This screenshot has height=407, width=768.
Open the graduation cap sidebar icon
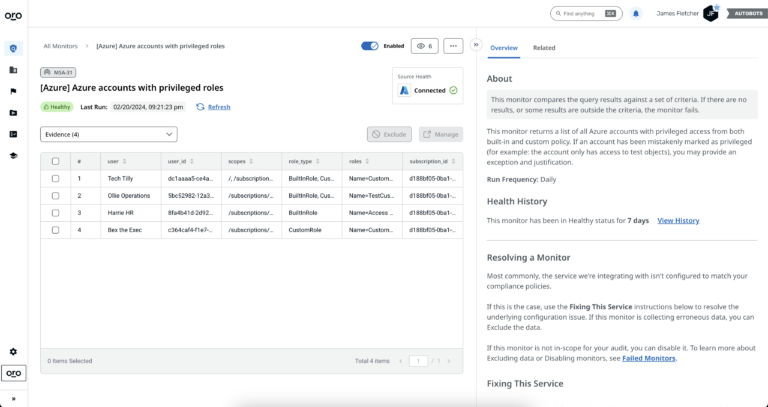pyautogui.click(x=13, y=156)
